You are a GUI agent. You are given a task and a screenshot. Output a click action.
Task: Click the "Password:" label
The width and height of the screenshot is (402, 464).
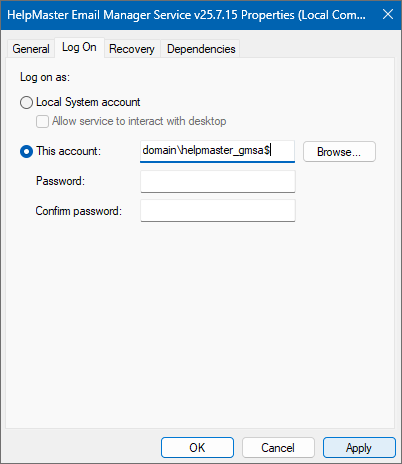pyautogui.click(x=60, y=181)
